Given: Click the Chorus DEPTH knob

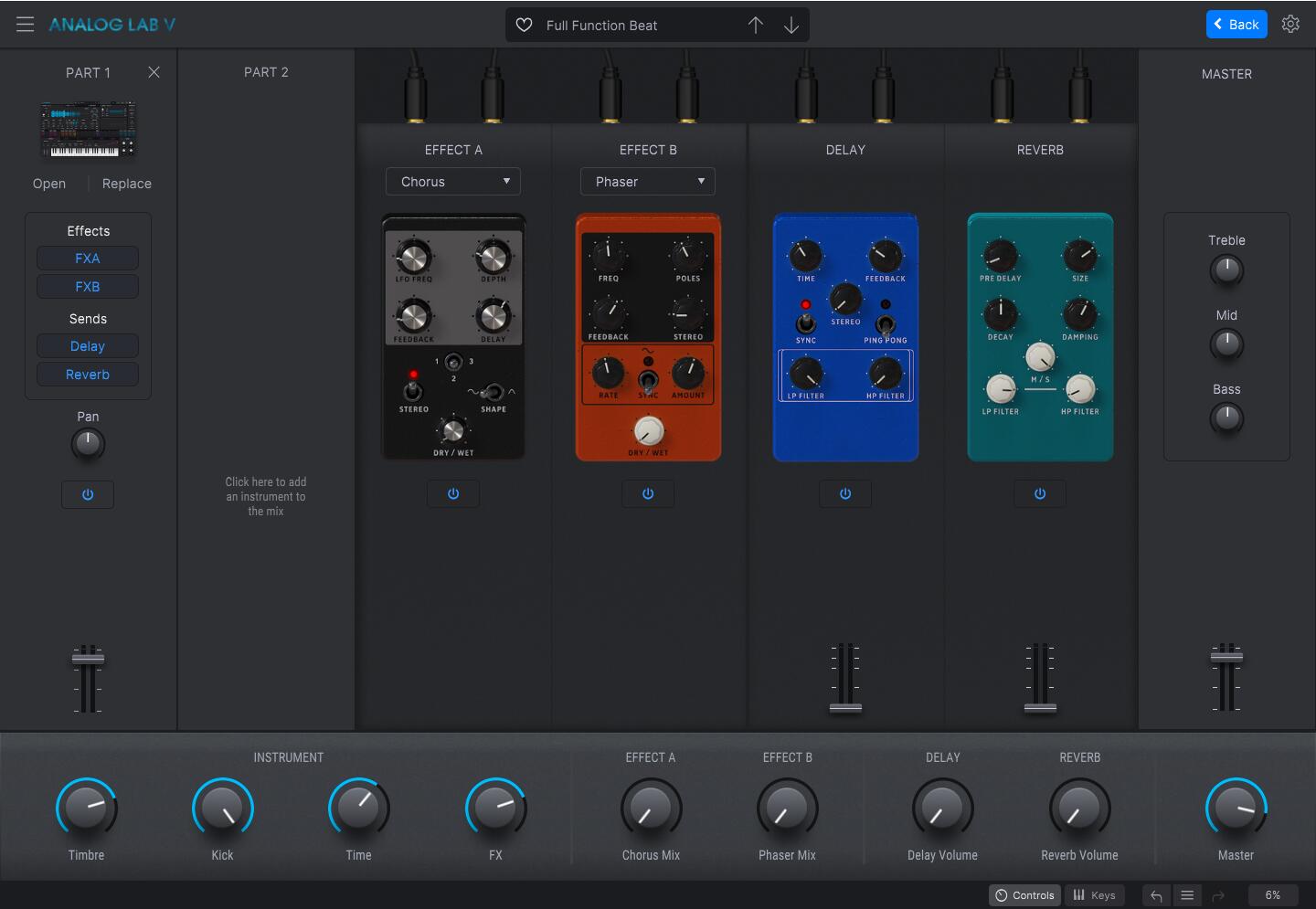Looking at the screenshot, I should coord(493,256).
